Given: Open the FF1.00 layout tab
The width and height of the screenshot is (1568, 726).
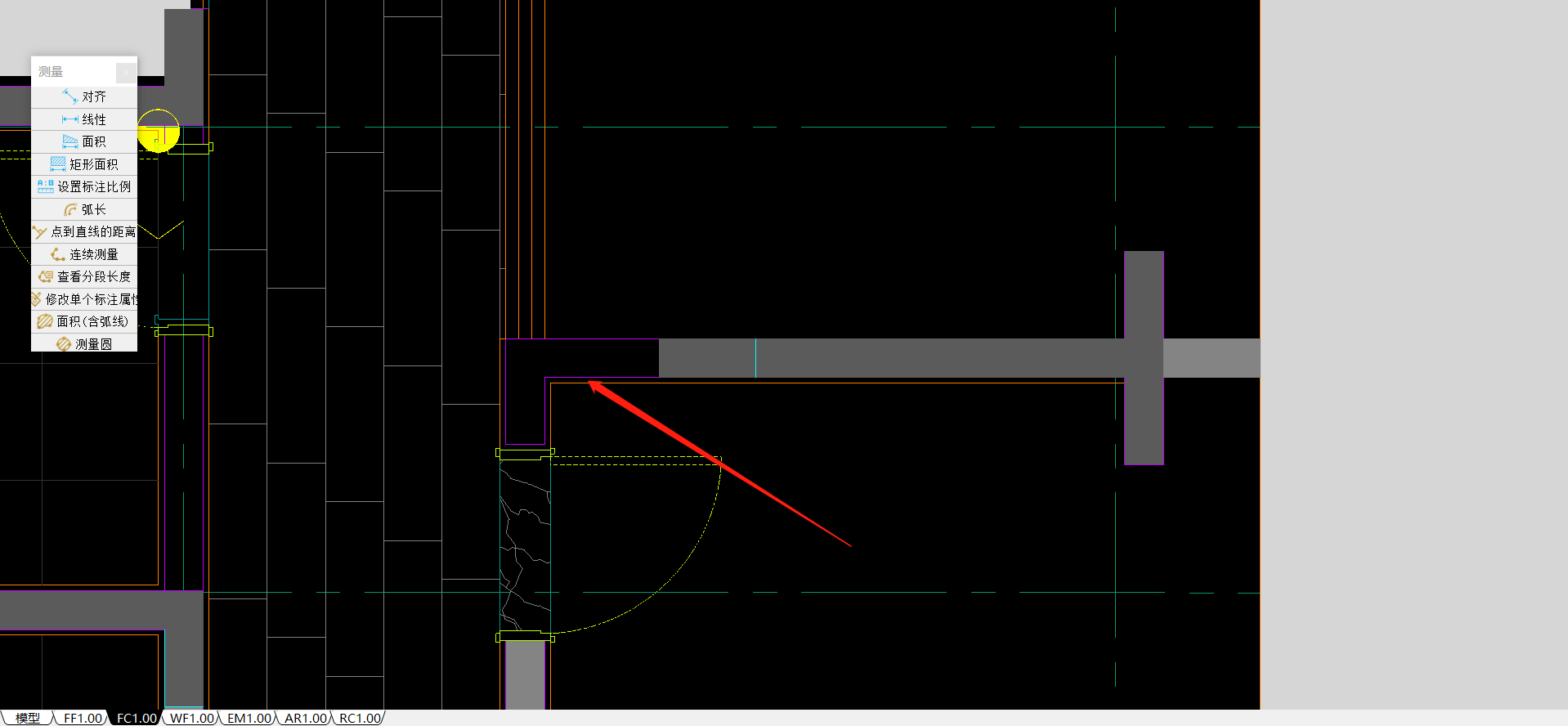Looking at the screenshot, I should (83, 718).
